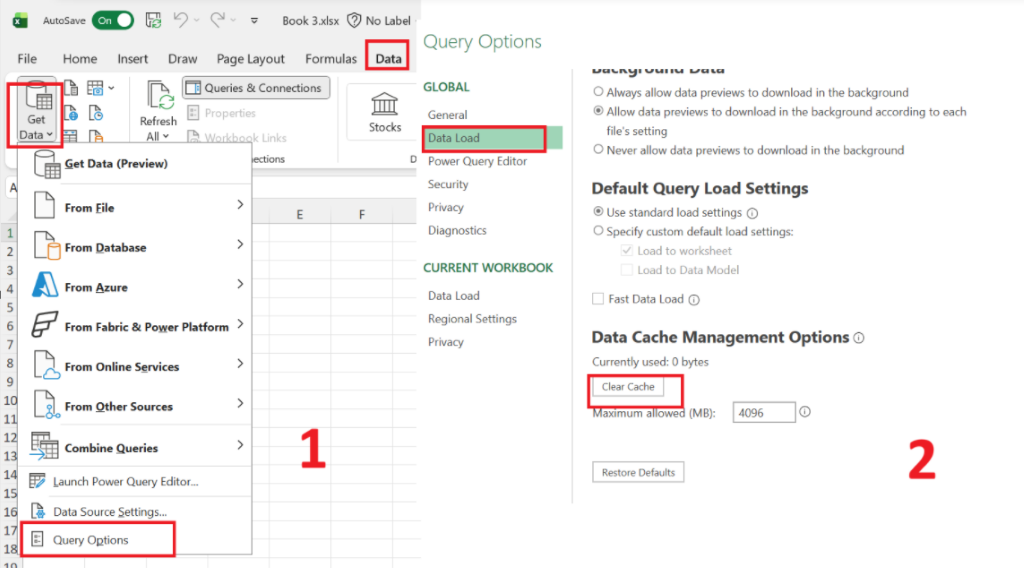Click column F header in worksheet
The image size is (1024, 568).
coord(362,214)
